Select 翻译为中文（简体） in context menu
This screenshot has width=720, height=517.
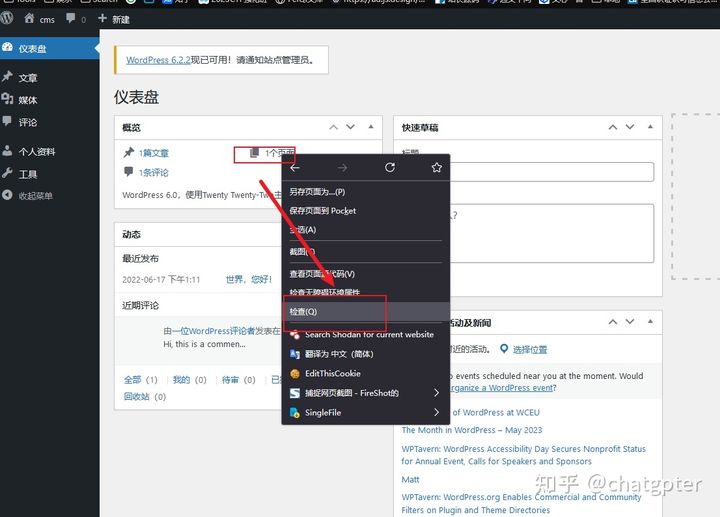point(366,354)
